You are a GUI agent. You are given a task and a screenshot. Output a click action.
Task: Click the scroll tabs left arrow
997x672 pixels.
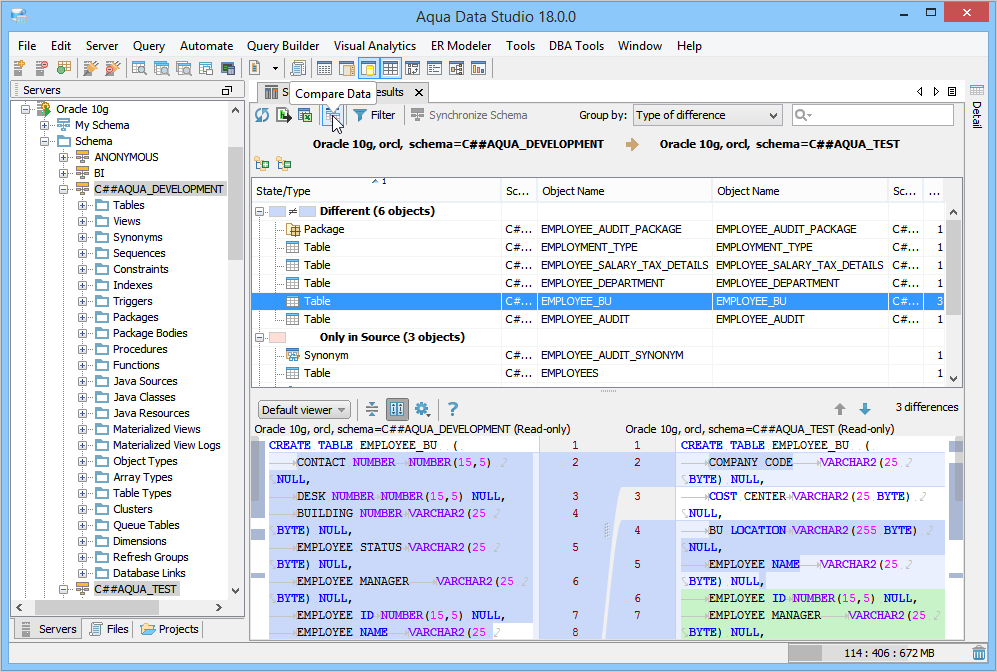click(x=919, y=92)
